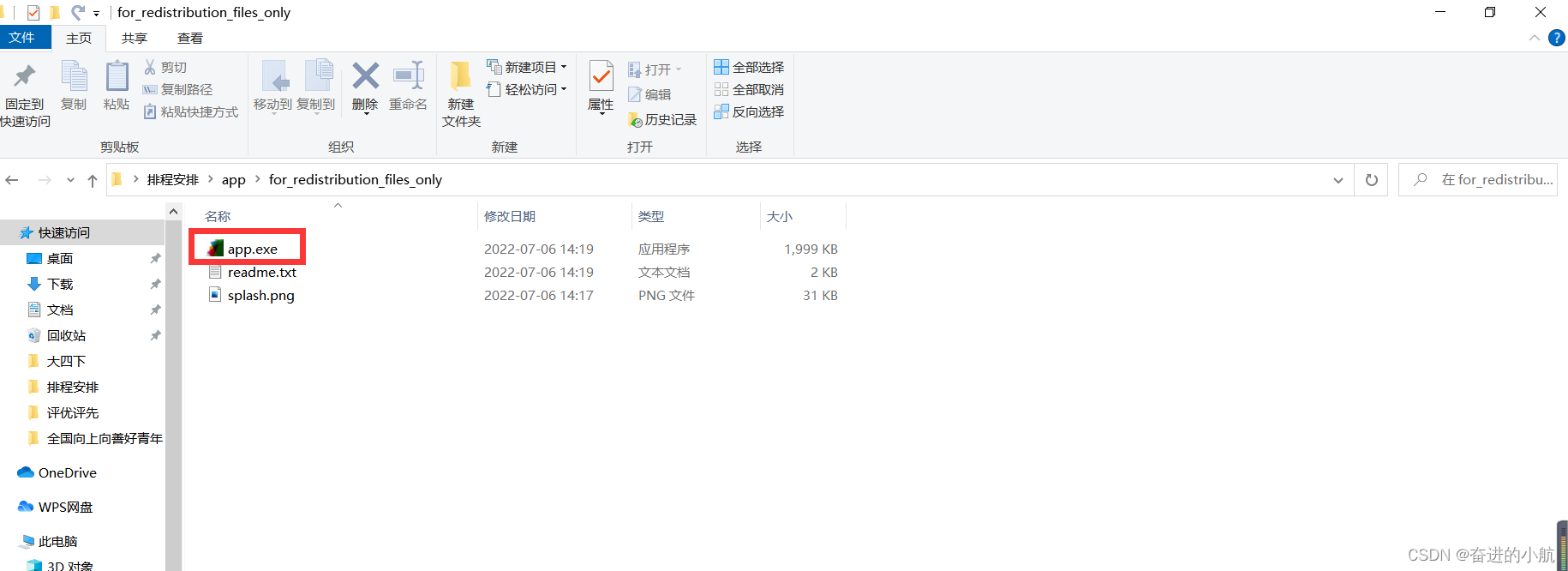Sort by 修改日期 column header
This screenshot has height=571, width=1568.
pos(510,216)
